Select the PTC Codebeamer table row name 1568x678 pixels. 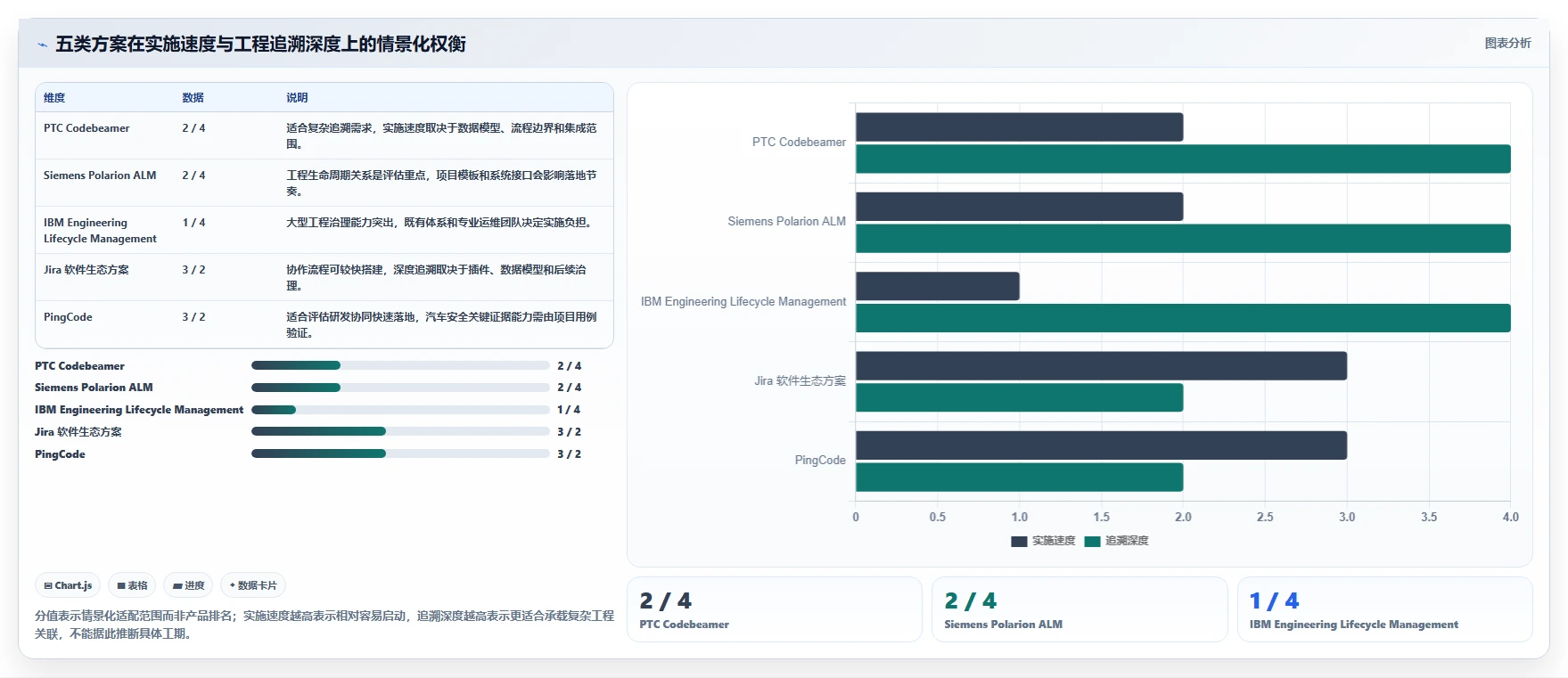coord(86,128)
